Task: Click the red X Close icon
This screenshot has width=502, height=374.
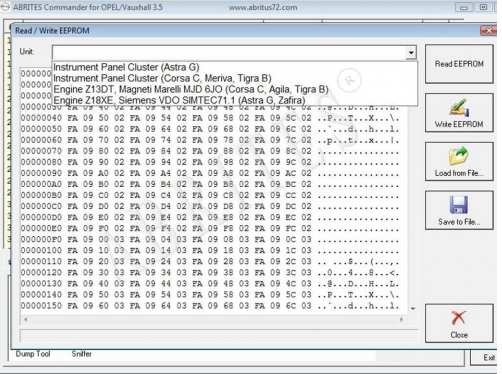Action: tap(459, 317)
